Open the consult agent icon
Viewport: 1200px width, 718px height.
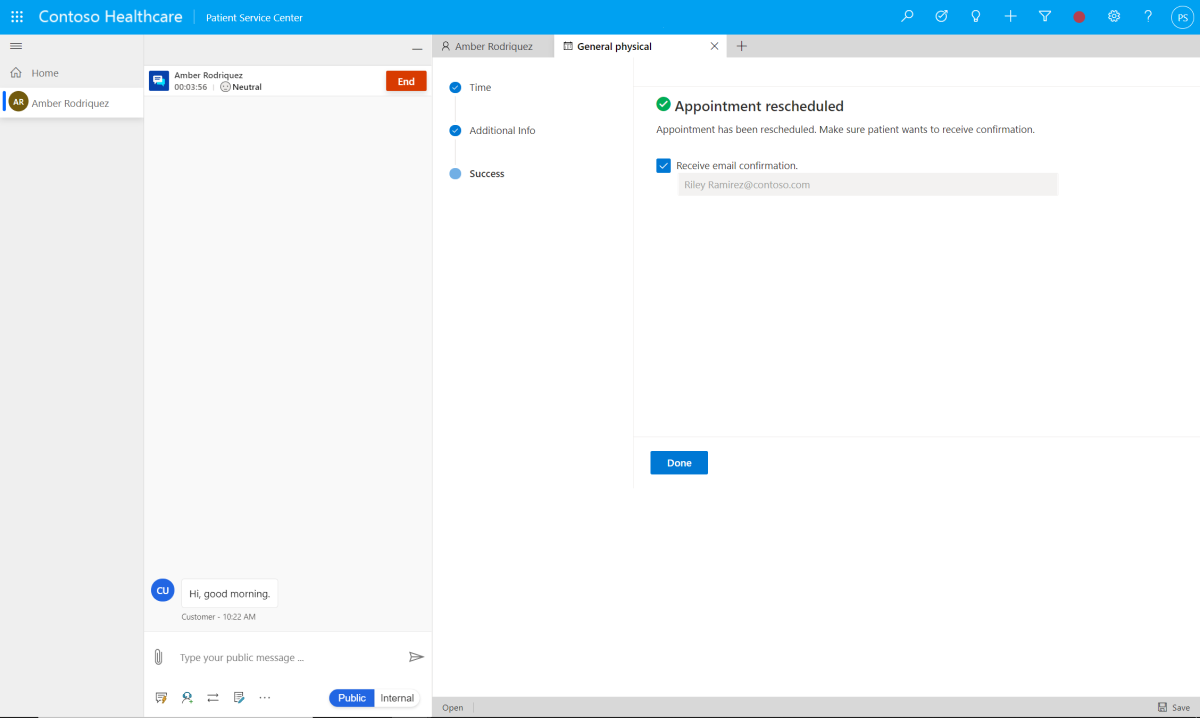click(x=187, y=698)
